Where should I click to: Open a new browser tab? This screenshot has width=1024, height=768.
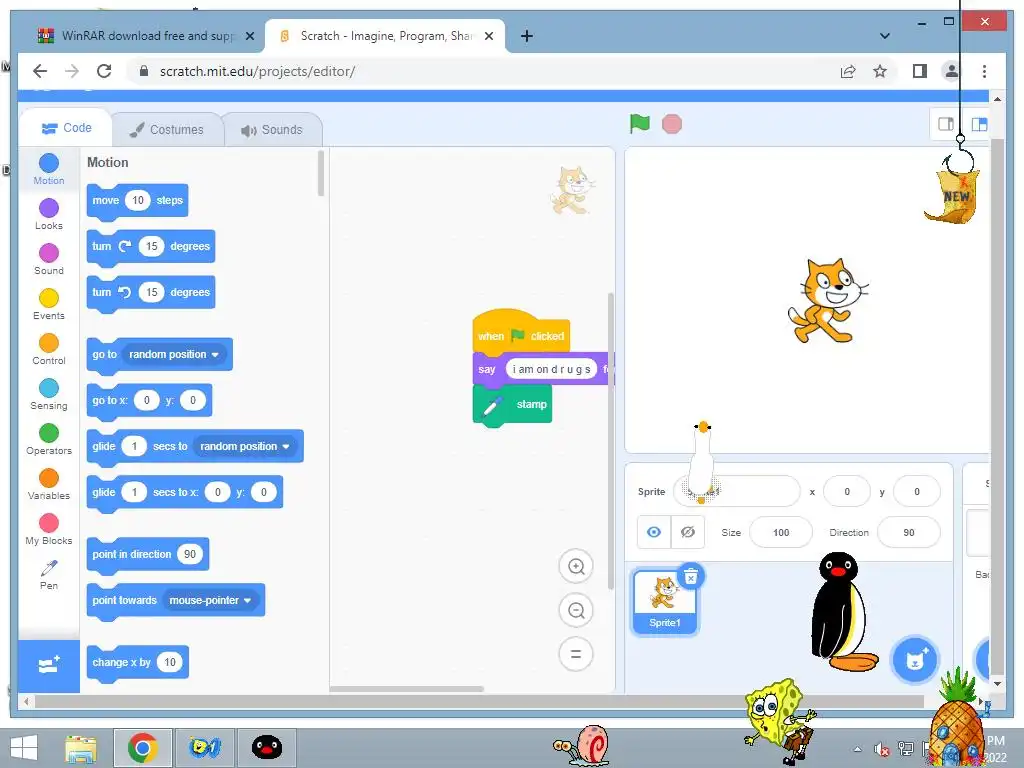[526, 36]
